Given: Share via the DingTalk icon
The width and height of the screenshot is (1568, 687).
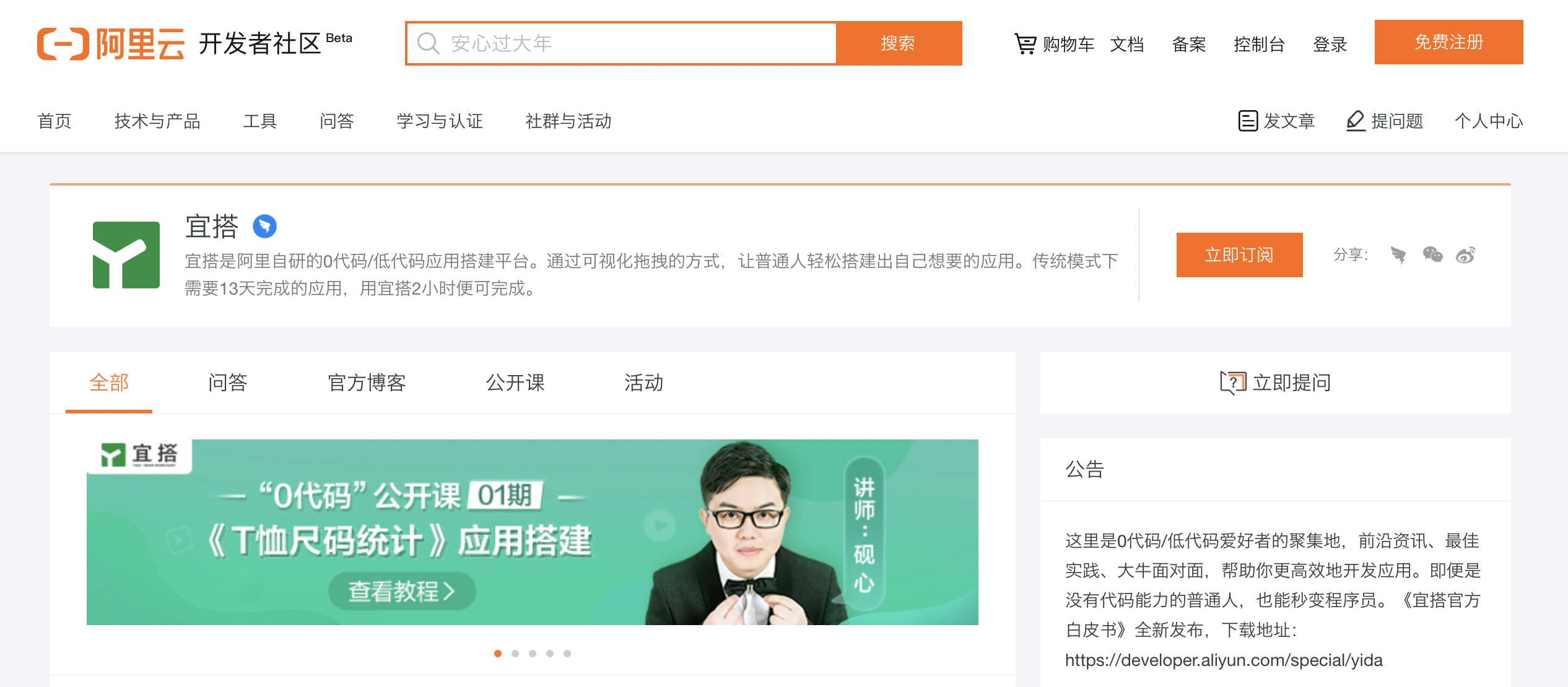Looking at the screenshot, I should click(x=1398, y=255).
